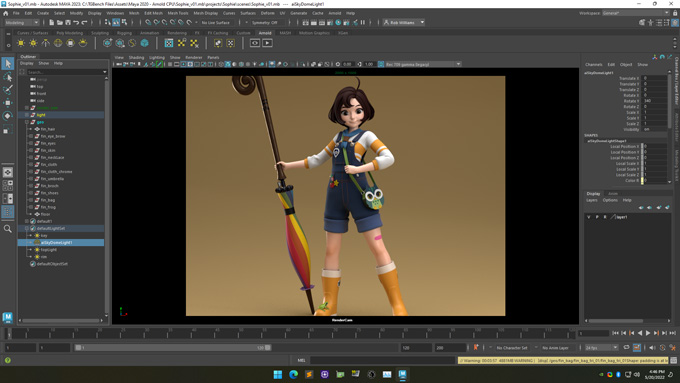The width and height of the screenshot is (680, 383).
Task: Open the No Character Set dropdown
Action: coord(513,348)
